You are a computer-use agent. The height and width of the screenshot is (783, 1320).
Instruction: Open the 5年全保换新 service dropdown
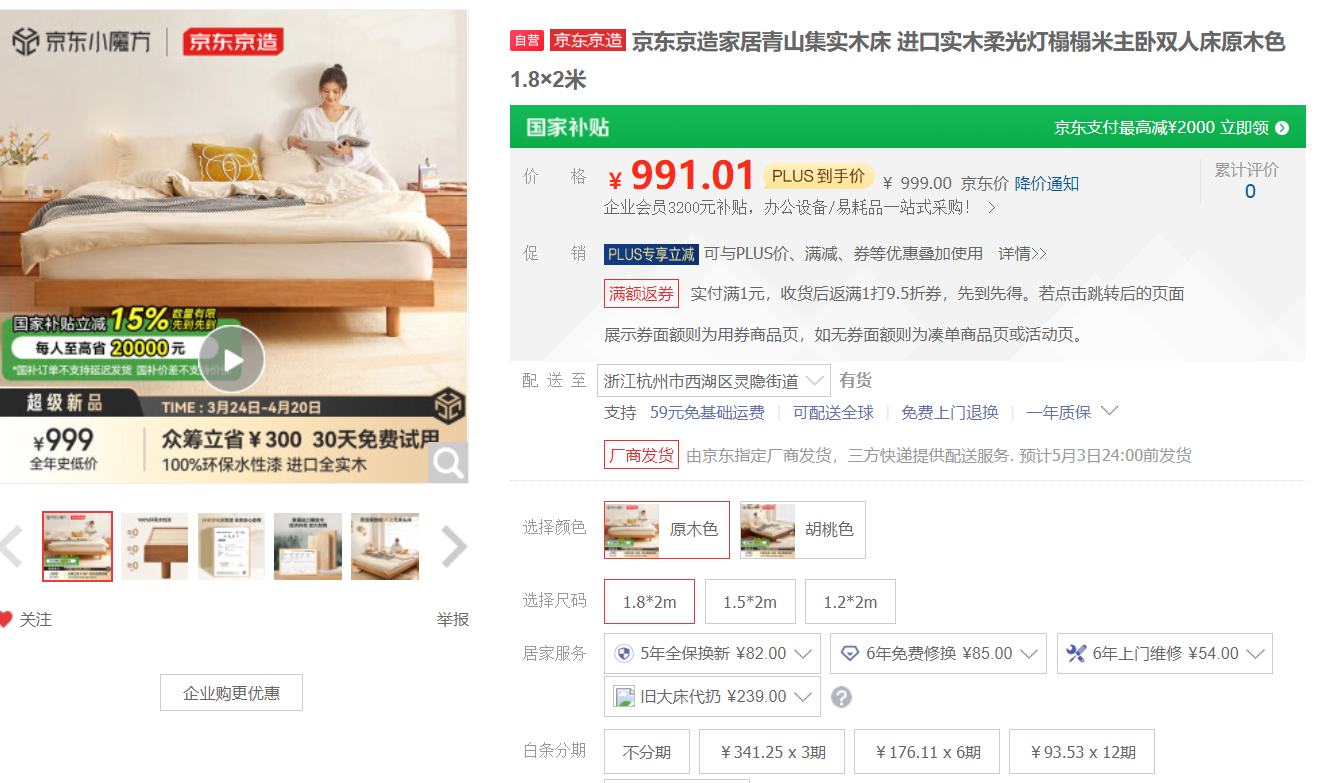(x=712, y=653)
